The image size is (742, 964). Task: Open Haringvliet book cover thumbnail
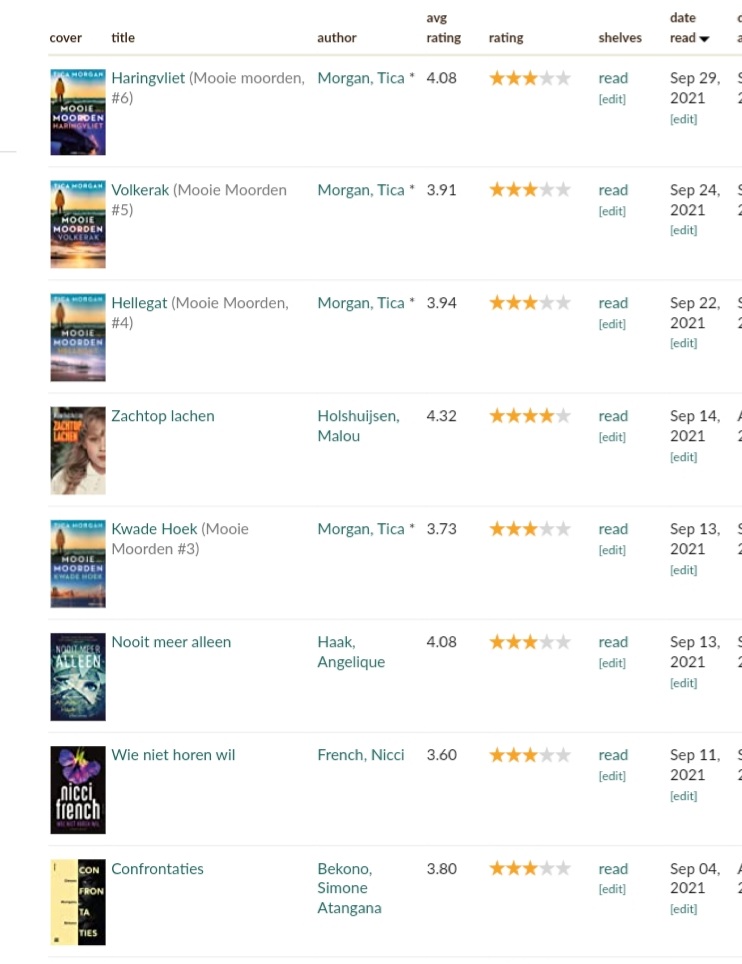pos(78,112)
